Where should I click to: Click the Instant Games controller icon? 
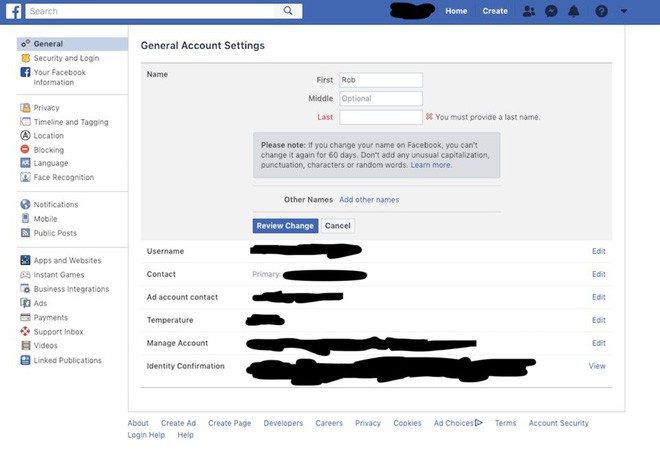25,274
